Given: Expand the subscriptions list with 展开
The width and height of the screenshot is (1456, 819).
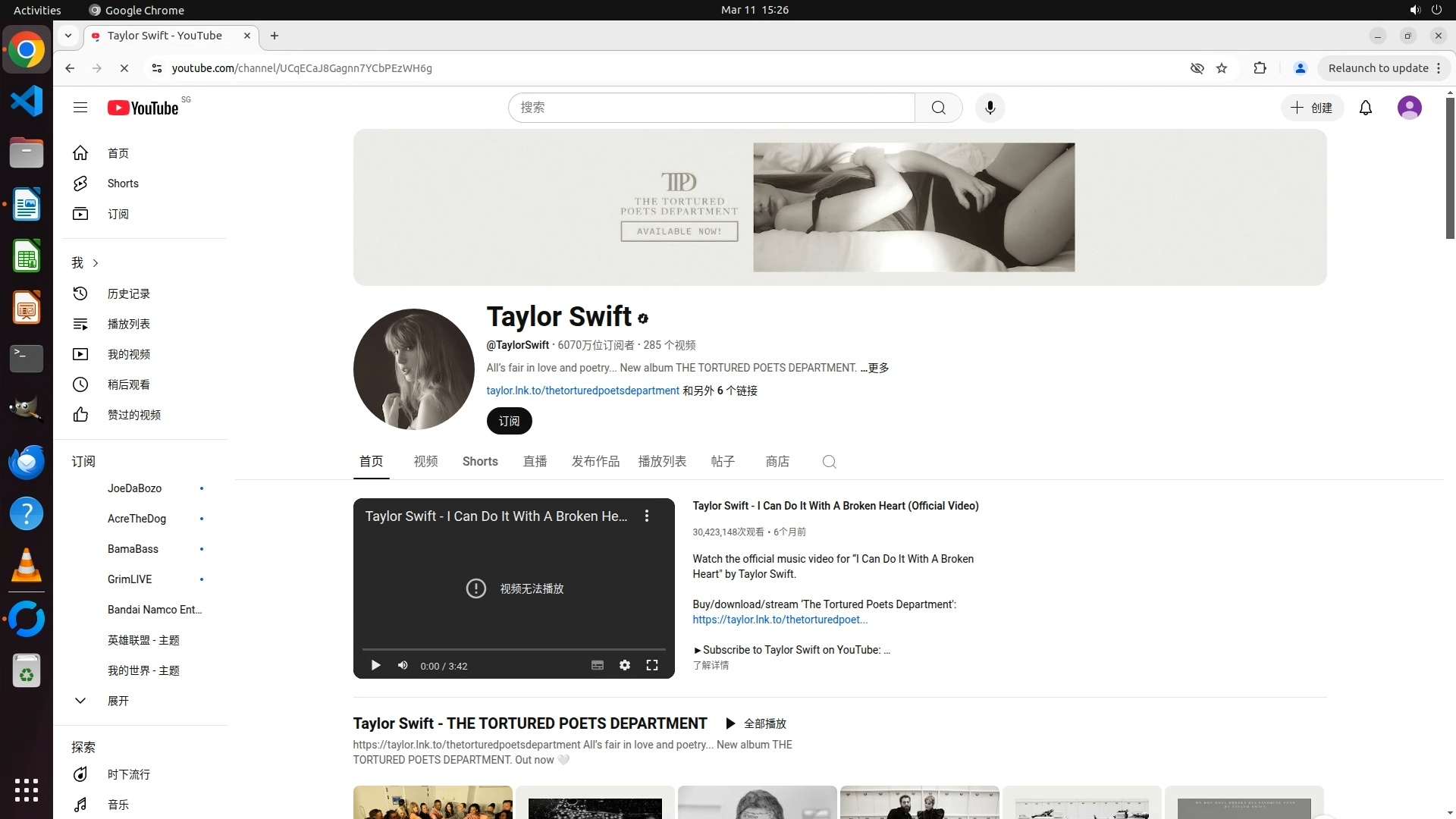Looking at the screenshot, I should click(118, 701).
